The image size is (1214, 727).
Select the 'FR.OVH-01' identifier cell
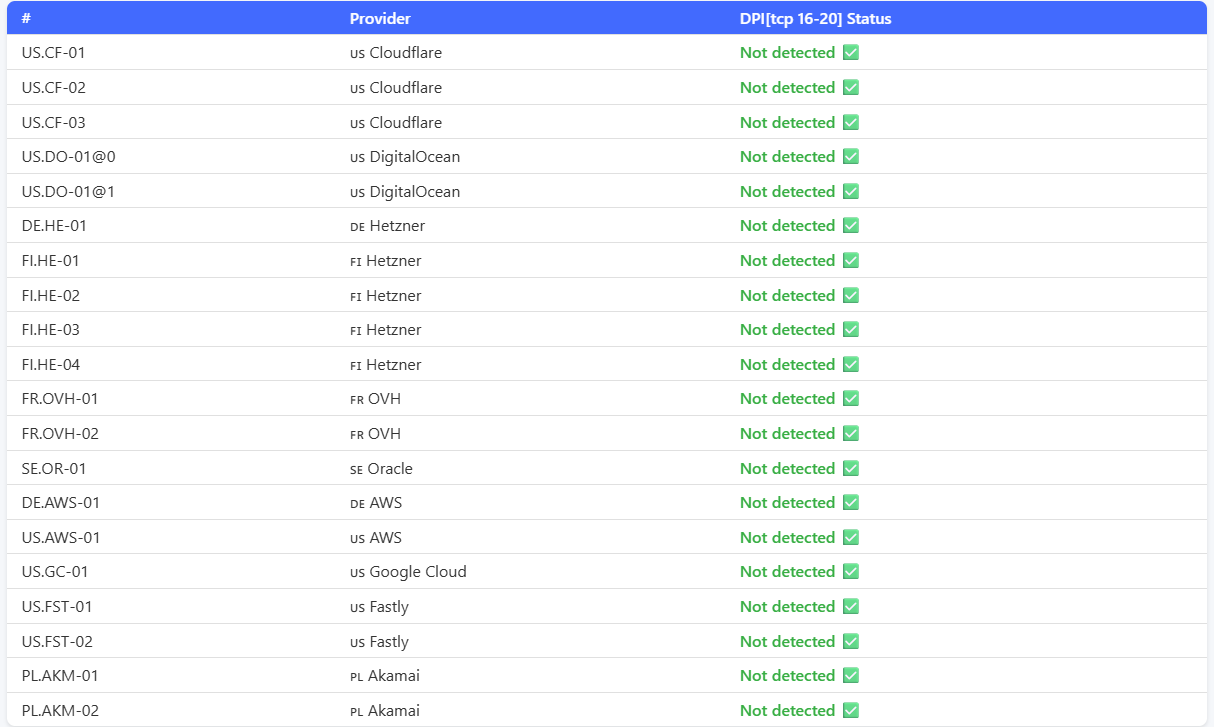(60, 399)
